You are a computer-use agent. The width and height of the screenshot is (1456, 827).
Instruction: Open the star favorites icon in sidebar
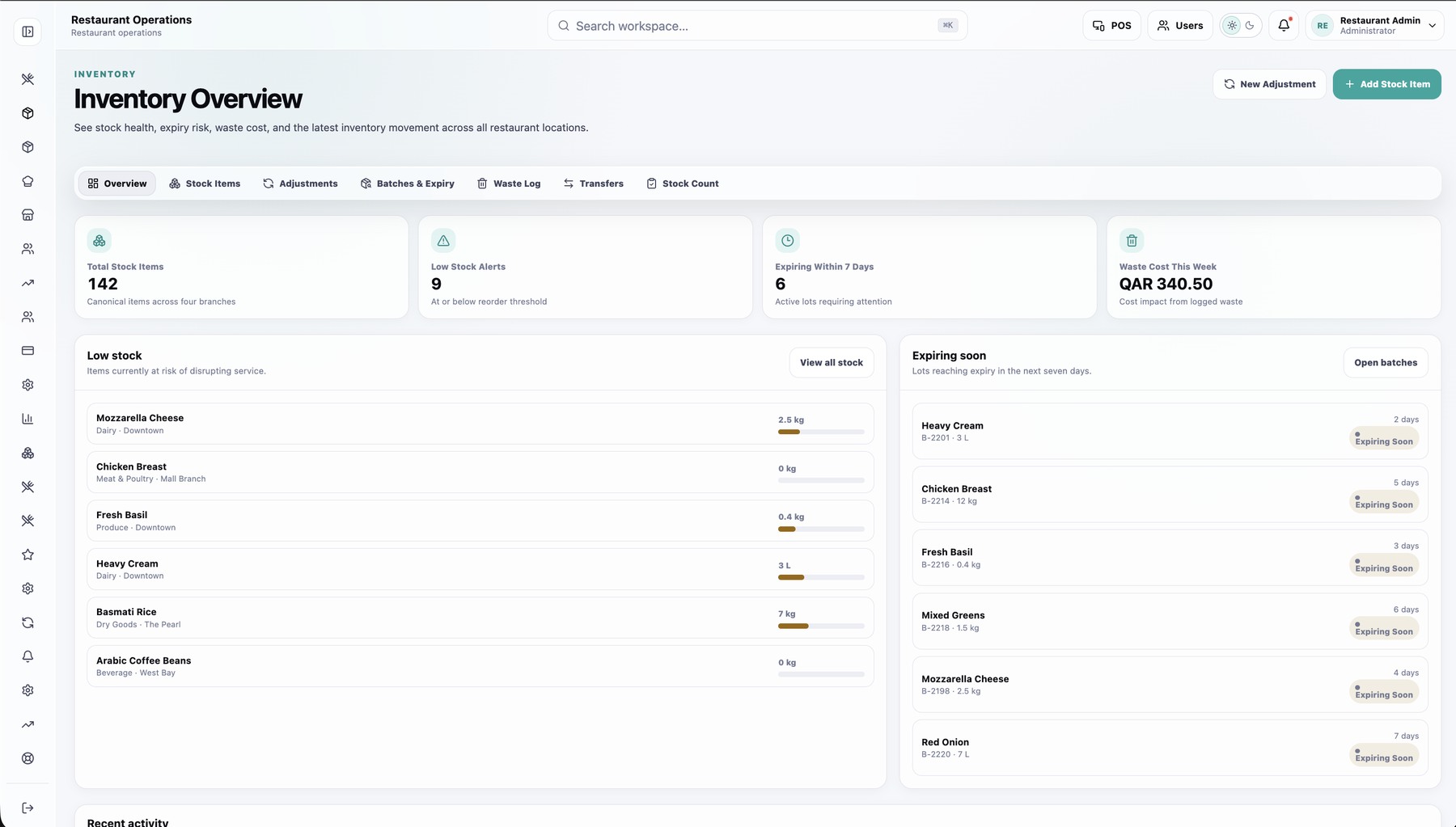28,555
